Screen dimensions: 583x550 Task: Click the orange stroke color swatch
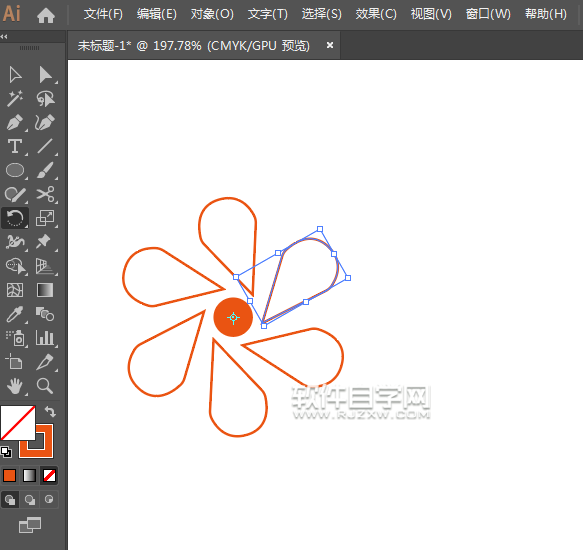(36, 441)
